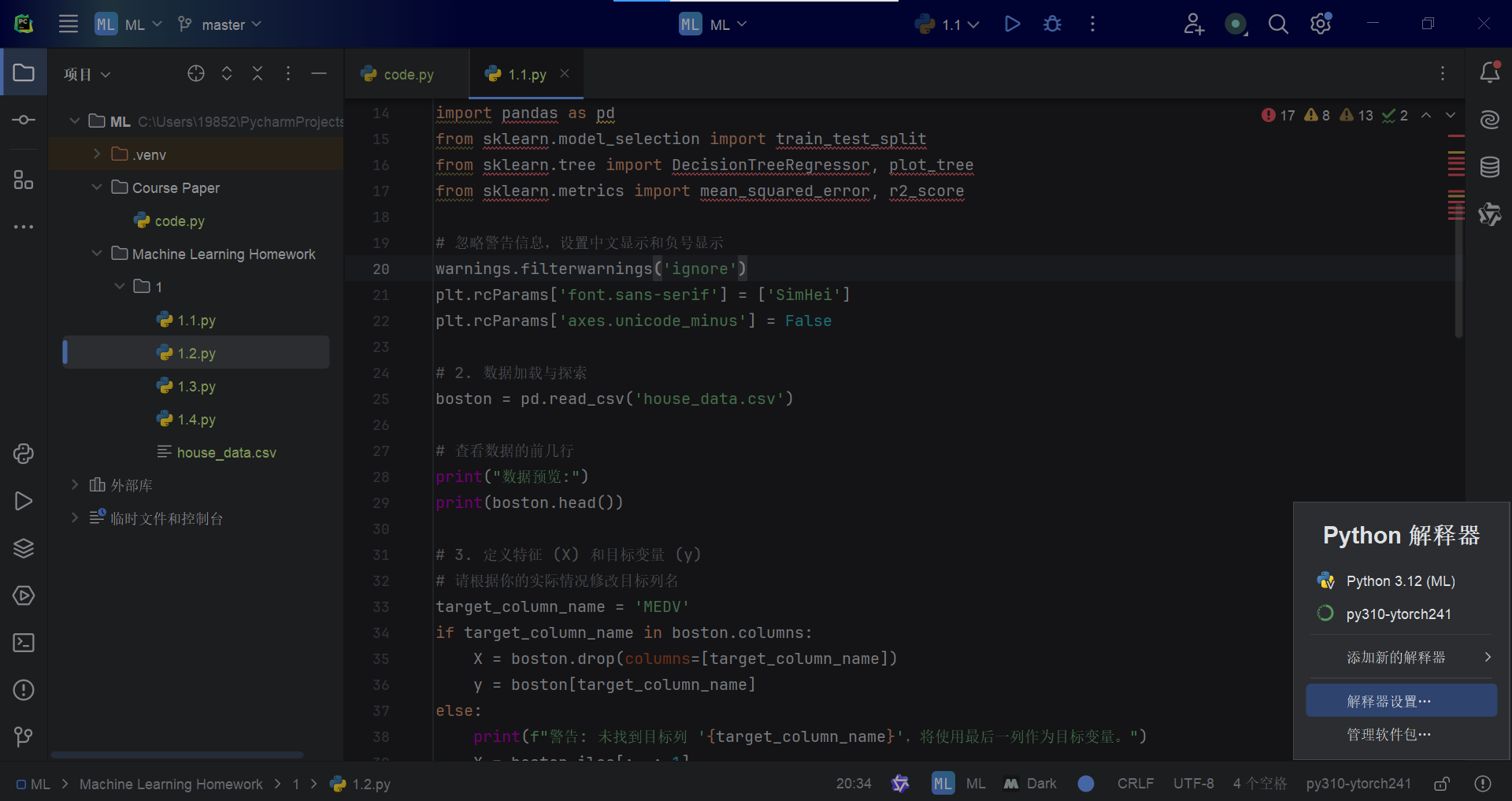Open the Database tool window
Viewport: 1512px width, 801px height.
pos(1489,167)
